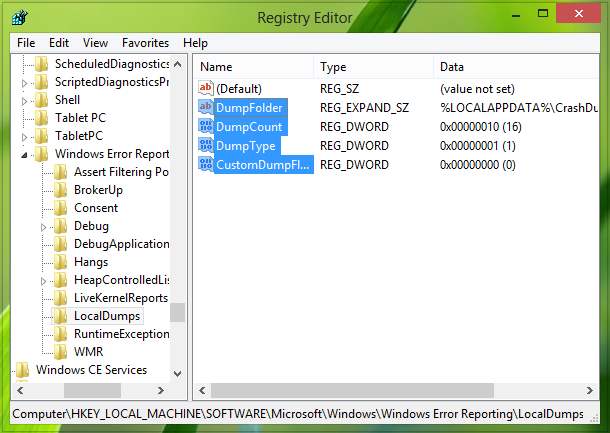
Task: Click tree pane scroll right arrow
Action: click(x=161, y=390)
